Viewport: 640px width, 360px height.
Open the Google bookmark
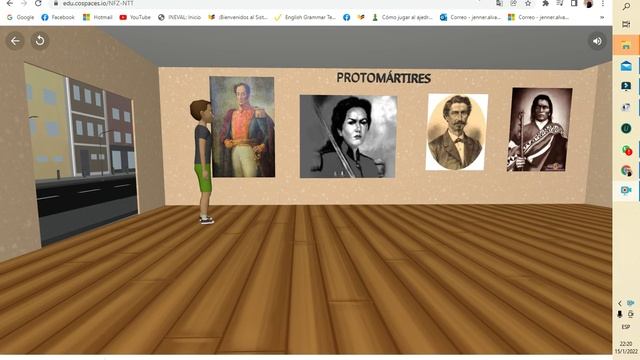click(20, 17)
